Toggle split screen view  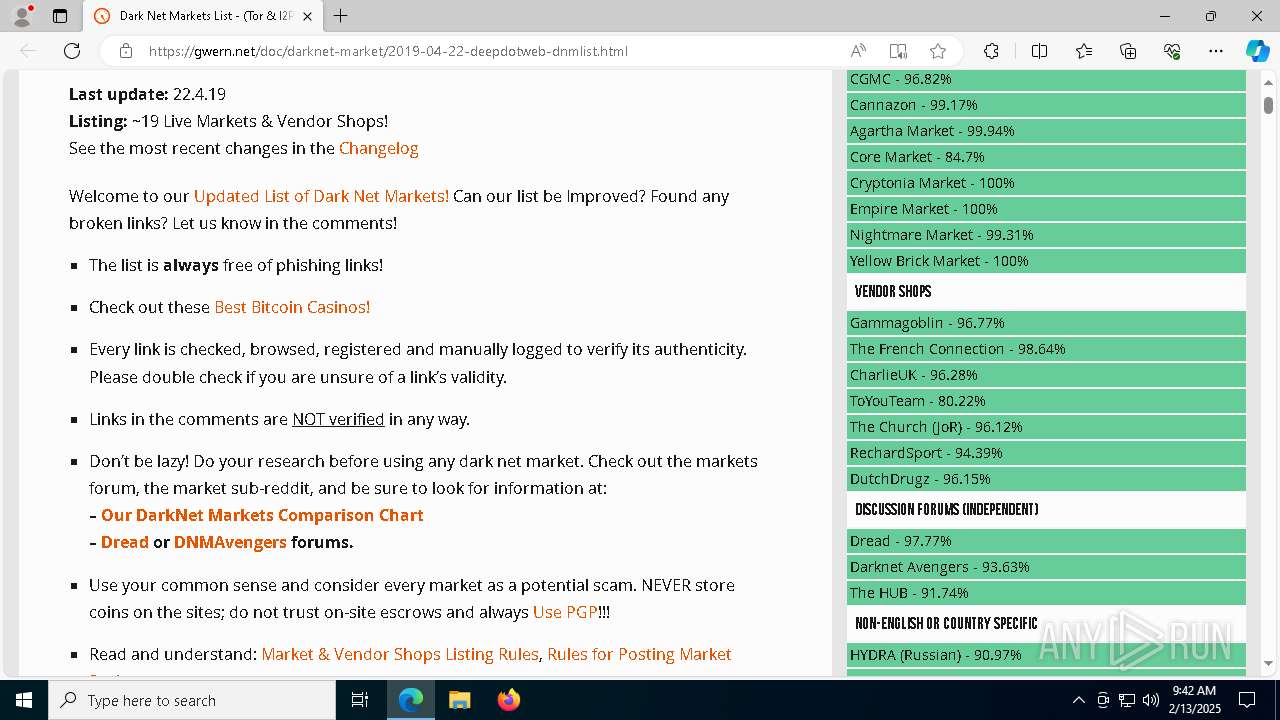click(1039, 51)
